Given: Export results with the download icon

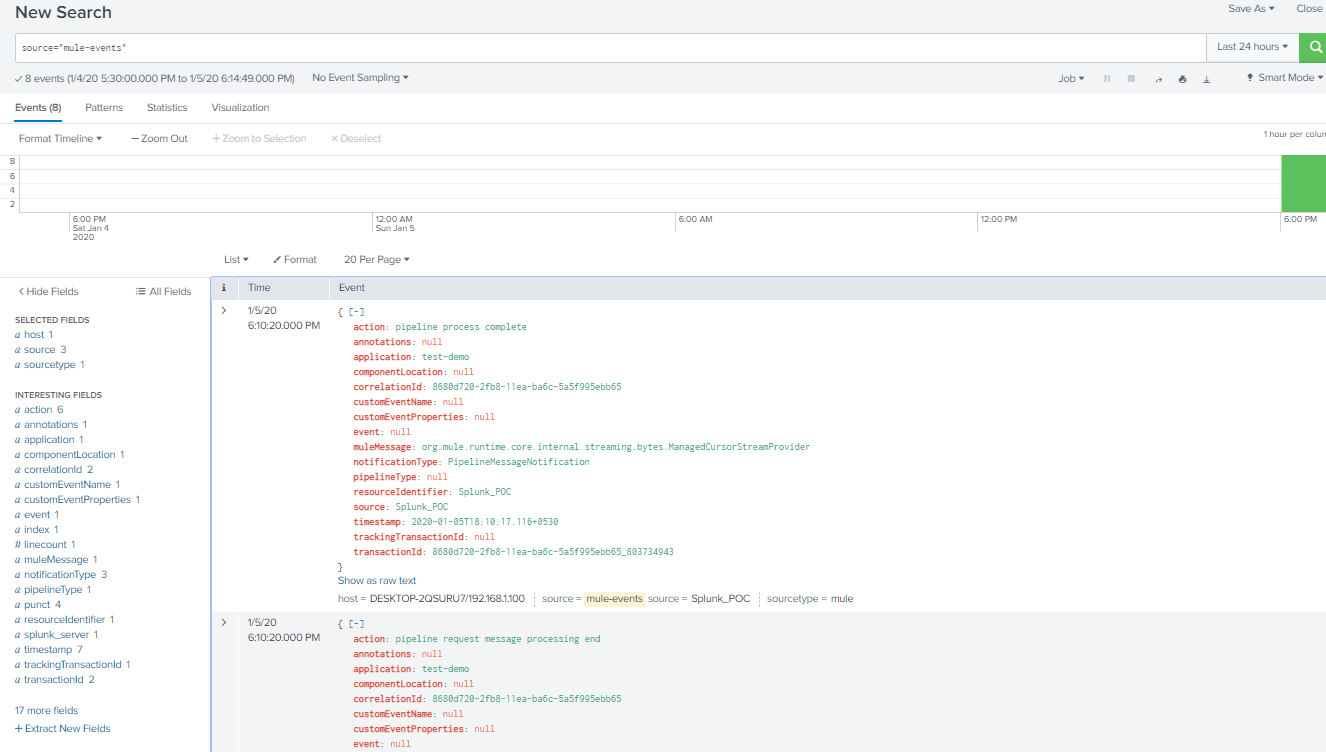Looking at the screenshot, I should coord(1207,79).
